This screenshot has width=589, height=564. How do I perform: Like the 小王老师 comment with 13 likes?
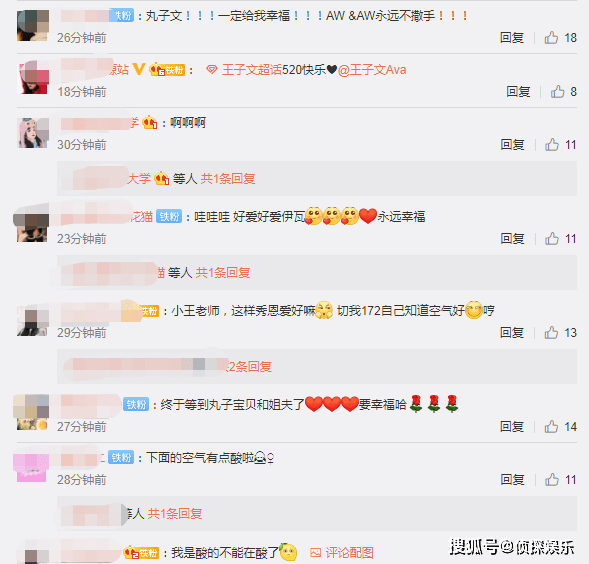click(551, 332)
